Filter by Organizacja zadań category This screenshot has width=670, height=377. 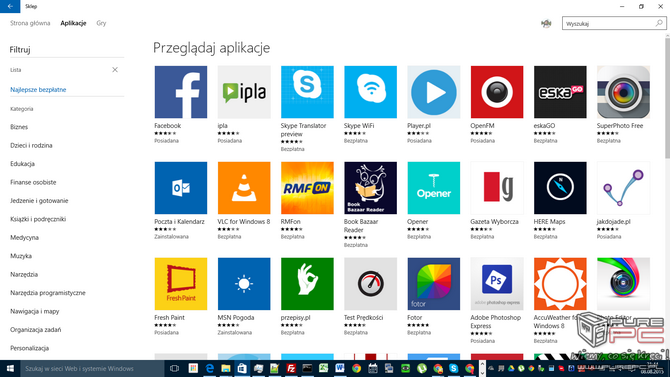coord(35,330)
